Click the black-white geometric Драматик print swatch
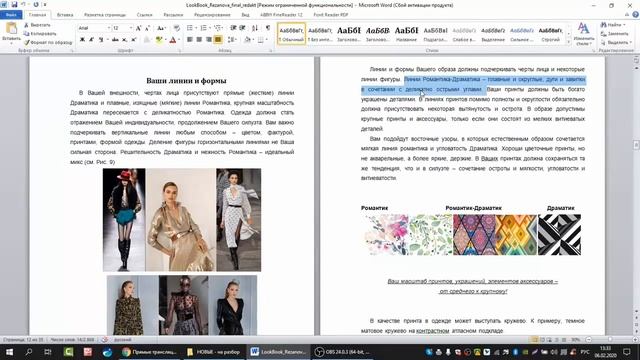 [x=560, y=235]
